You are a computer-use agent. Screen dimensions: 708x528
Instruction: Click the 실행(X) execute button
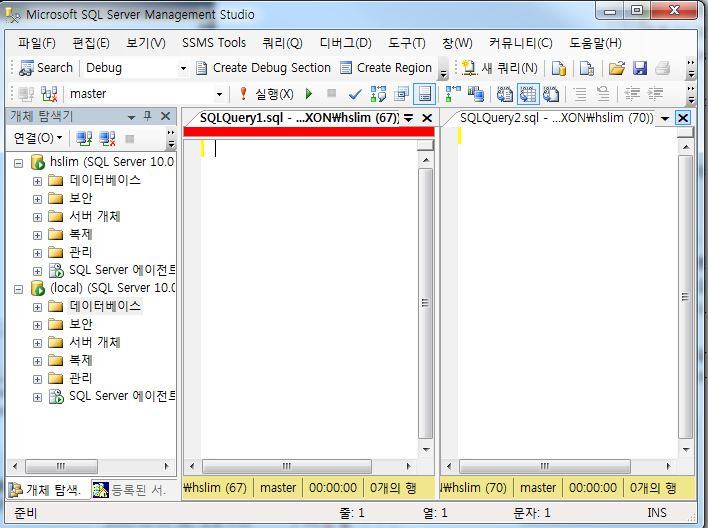click(x=266, y=94)
